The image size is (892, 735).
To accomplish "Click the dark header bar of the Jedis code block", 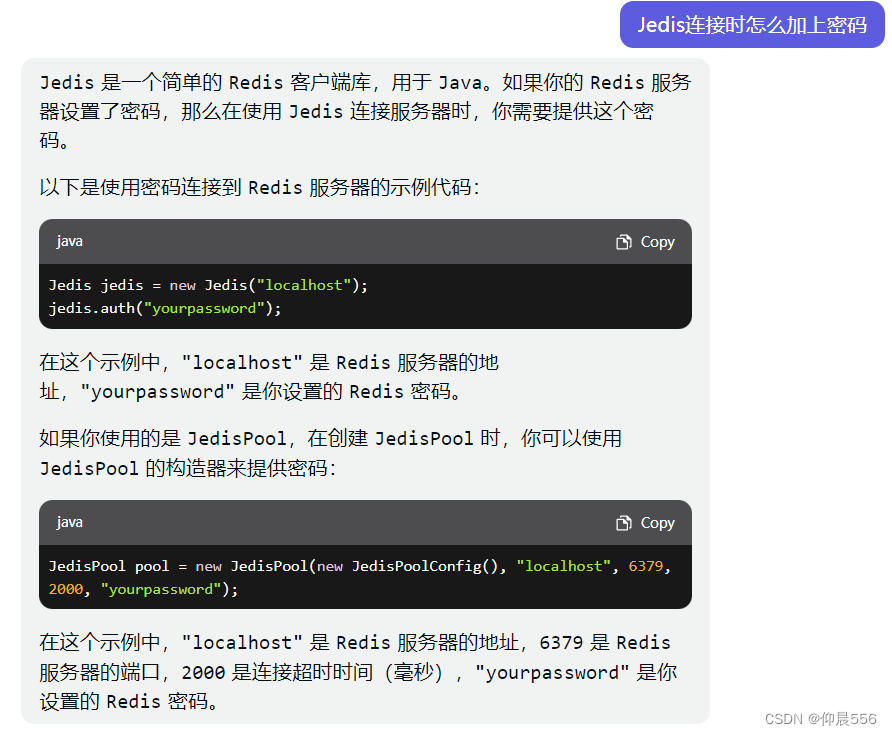I will point(350,241).
